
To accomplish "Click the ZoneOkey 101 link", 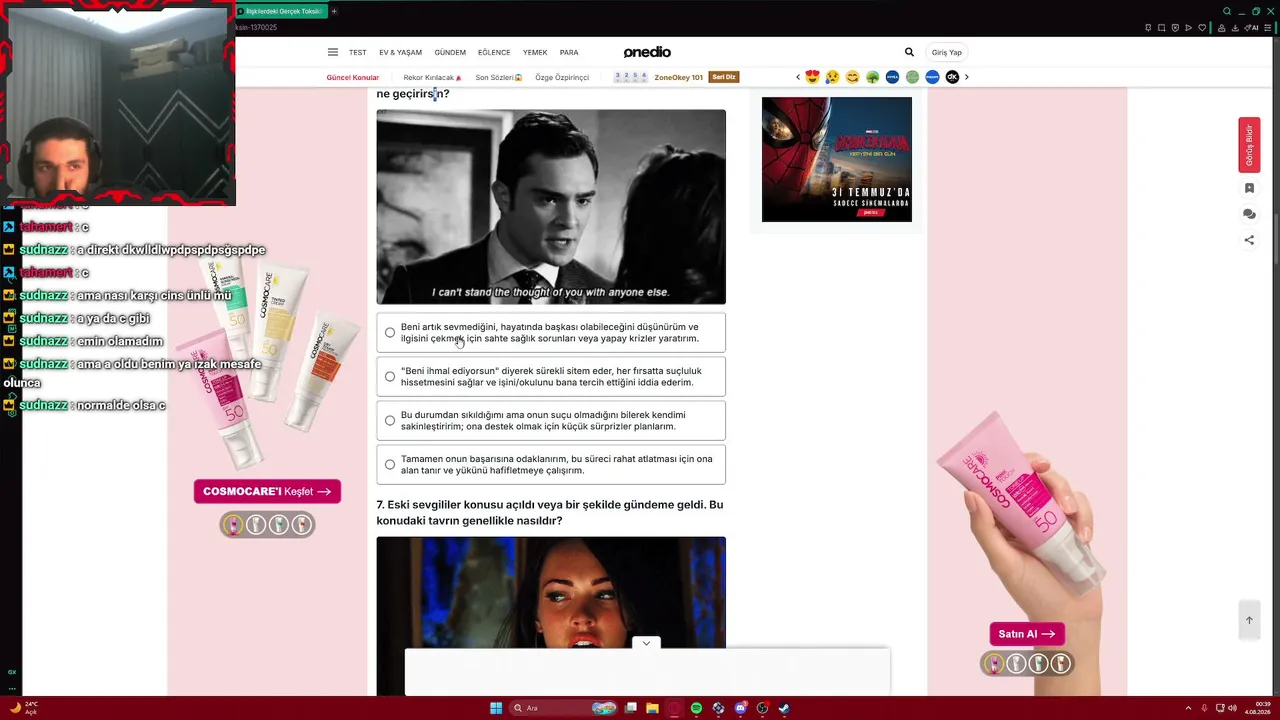I will (x=678, y=77).
